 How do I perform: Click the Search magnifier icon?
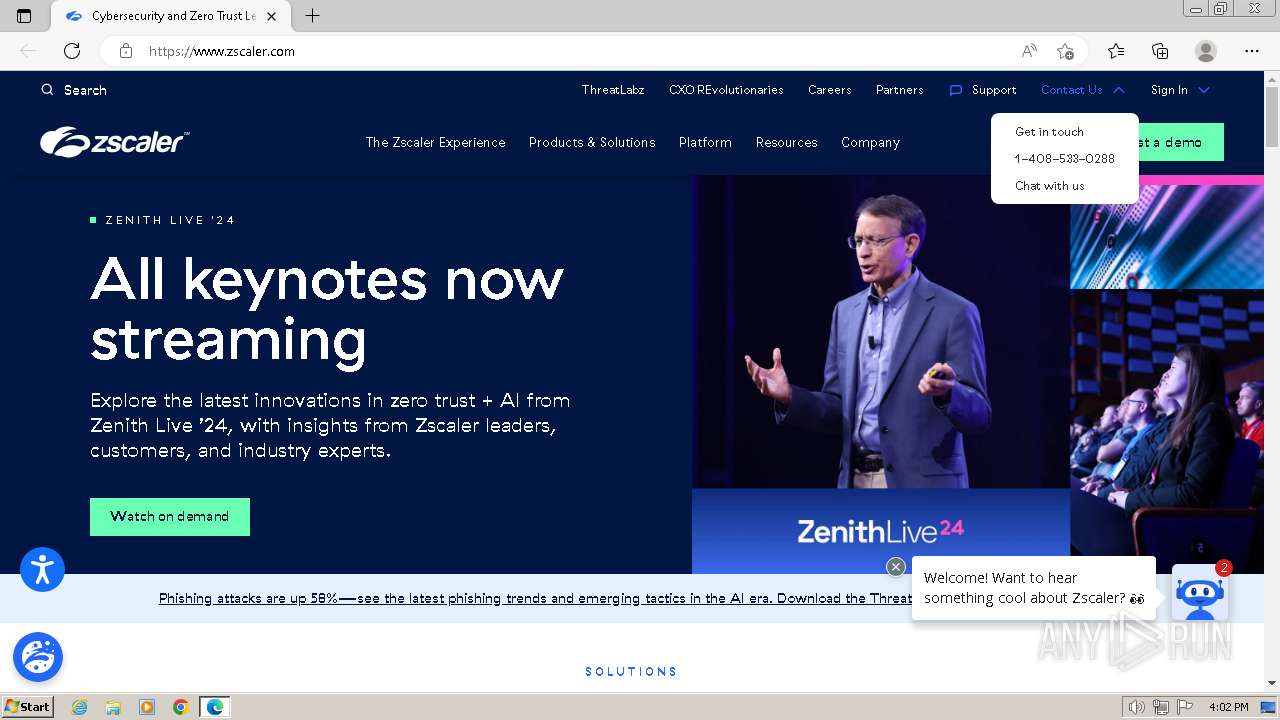pyautogui.click(x=47, y=90)
